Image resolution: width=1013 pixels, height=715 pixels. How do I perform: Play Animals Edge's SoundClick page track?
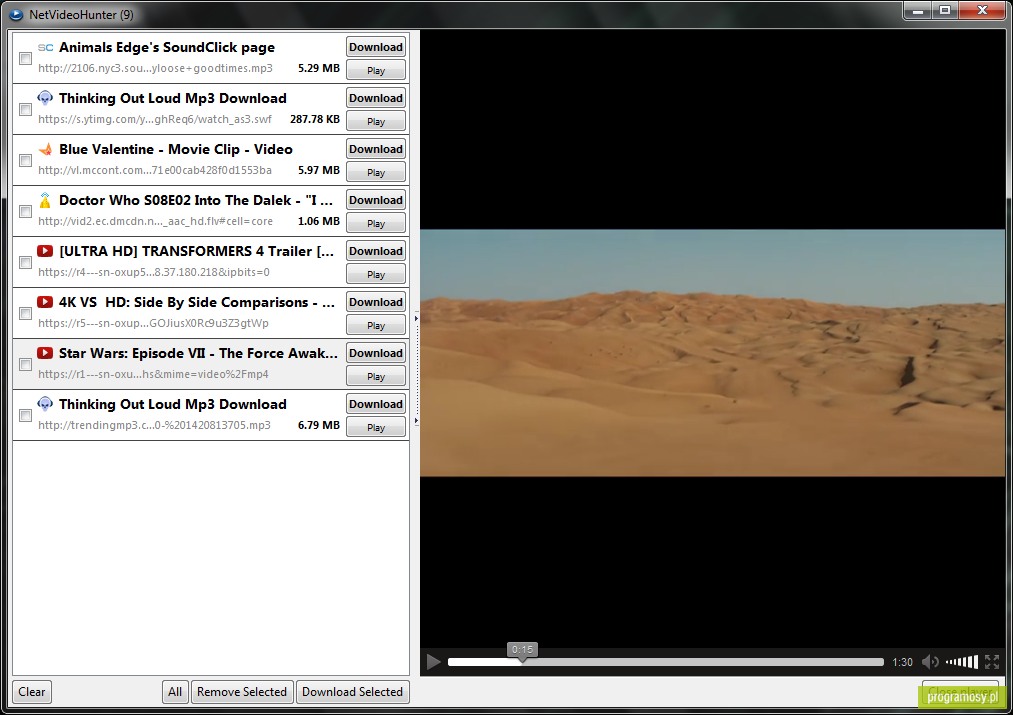pos(376,70)
